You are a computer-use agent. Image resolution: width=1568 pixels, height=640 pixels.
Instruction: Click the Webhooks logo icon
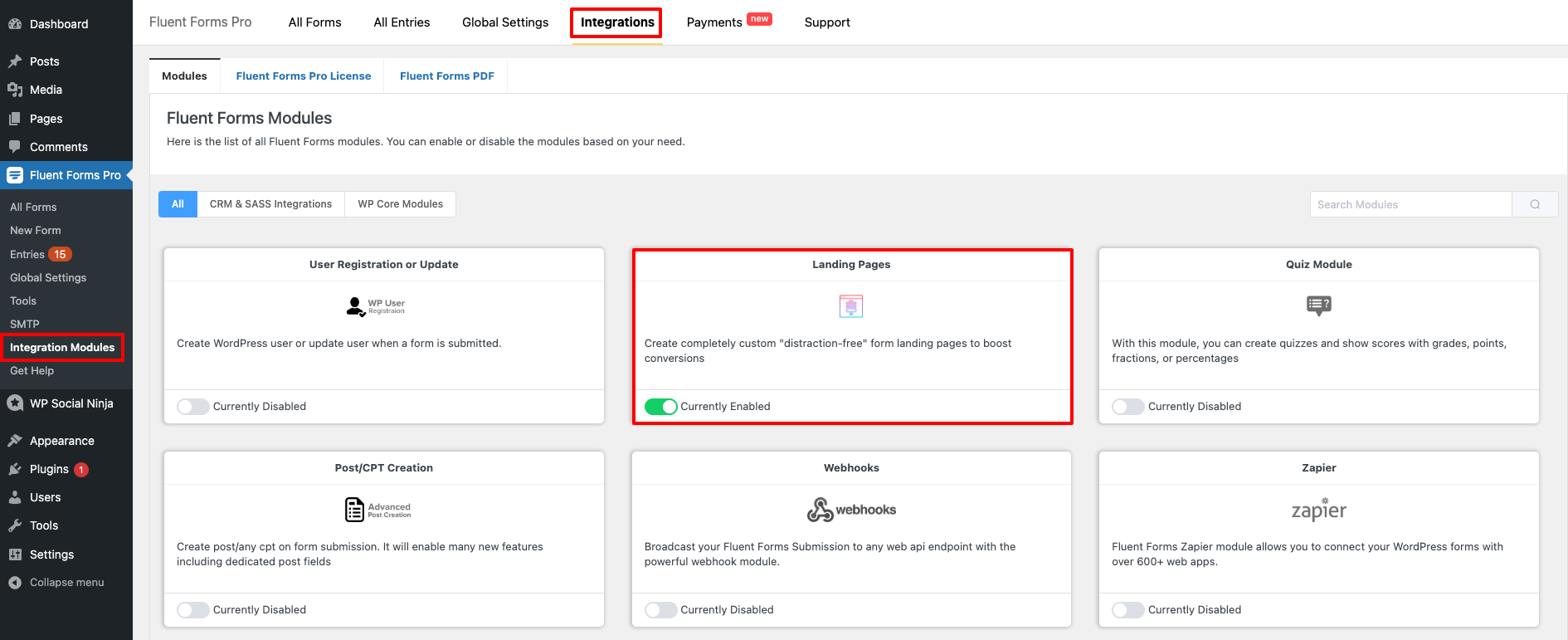pos(851,509)
